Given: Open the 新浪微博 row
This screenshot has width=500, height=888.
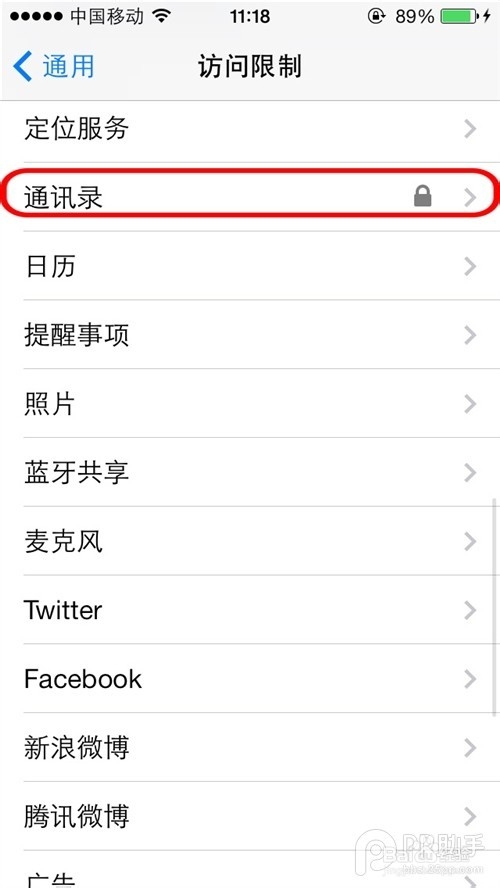Looking at the screenshot, I should [x=250, y=748].
